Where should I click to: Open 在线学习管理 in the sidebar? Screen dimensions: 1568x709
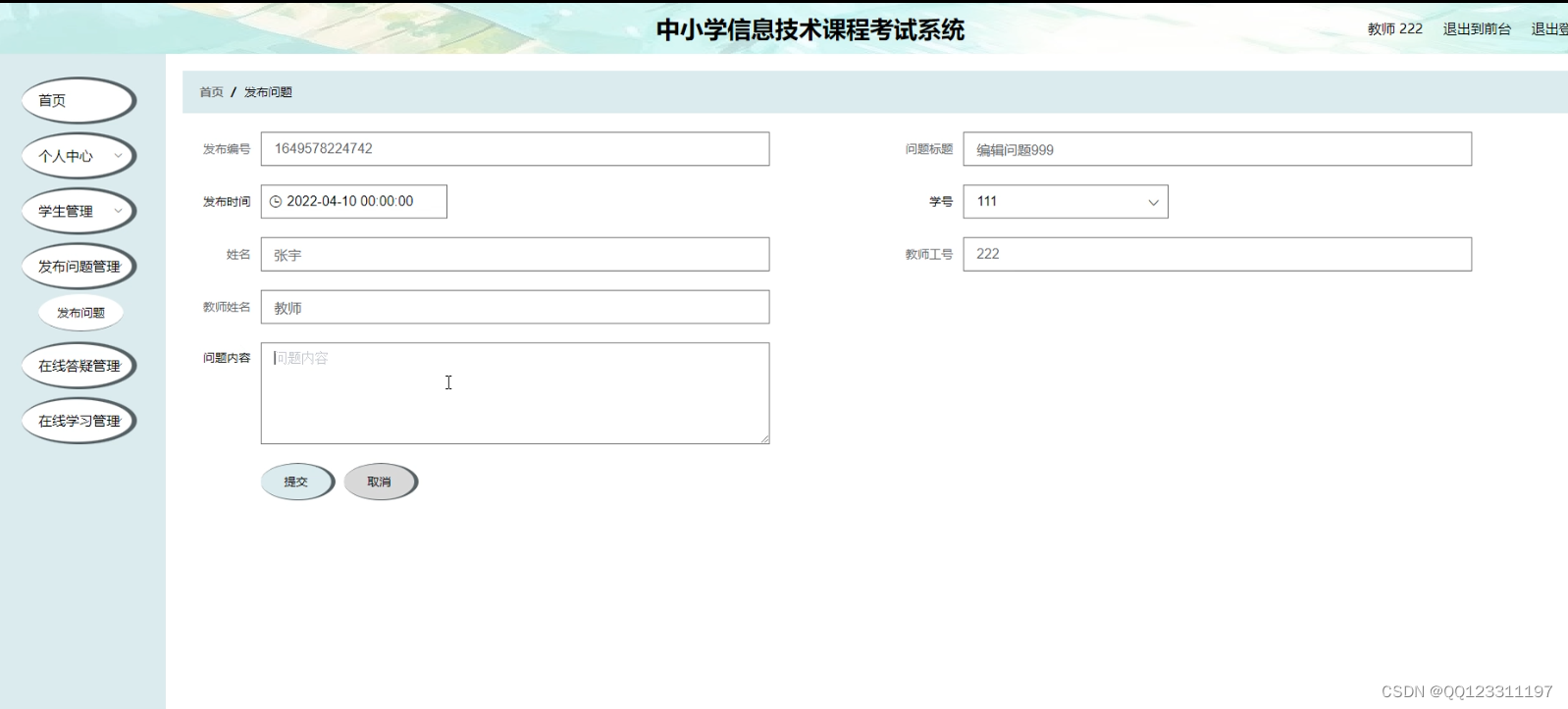point(78,421)
